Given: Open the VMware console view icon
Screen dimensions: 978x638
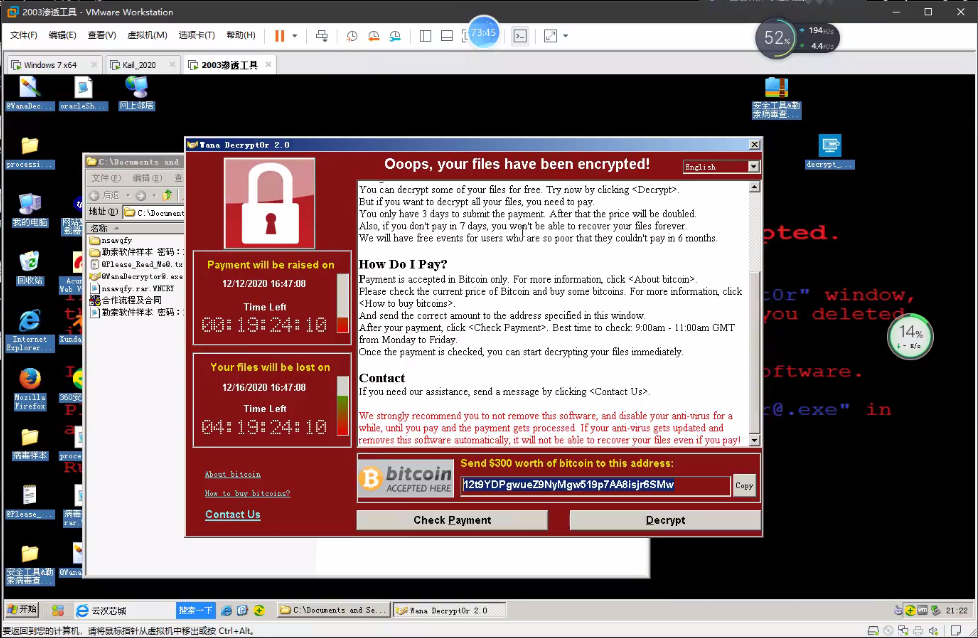Looking at the screenshot, I should (x=520, y=36).
